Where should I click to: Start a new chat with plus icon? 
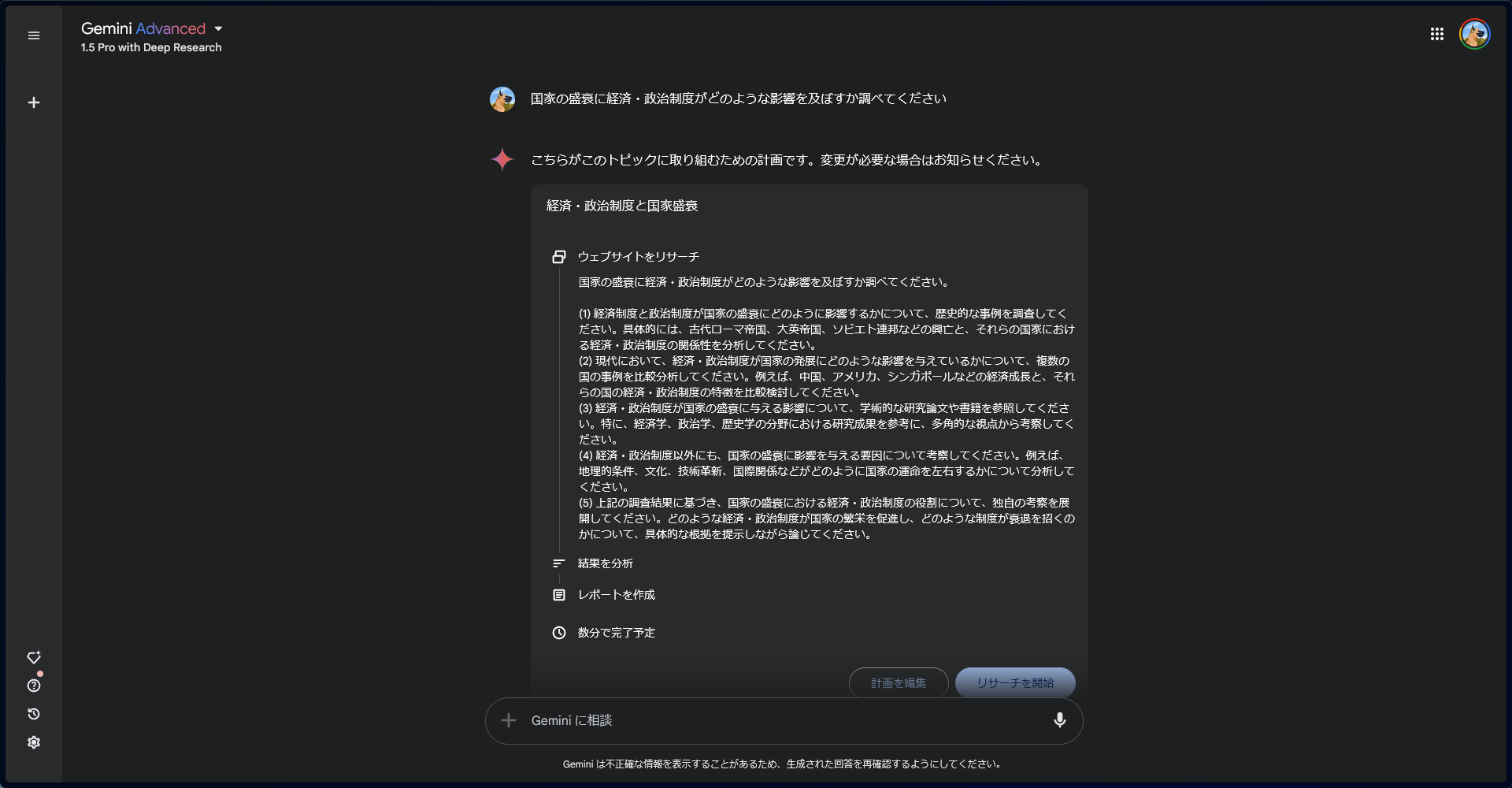(34, 102)
